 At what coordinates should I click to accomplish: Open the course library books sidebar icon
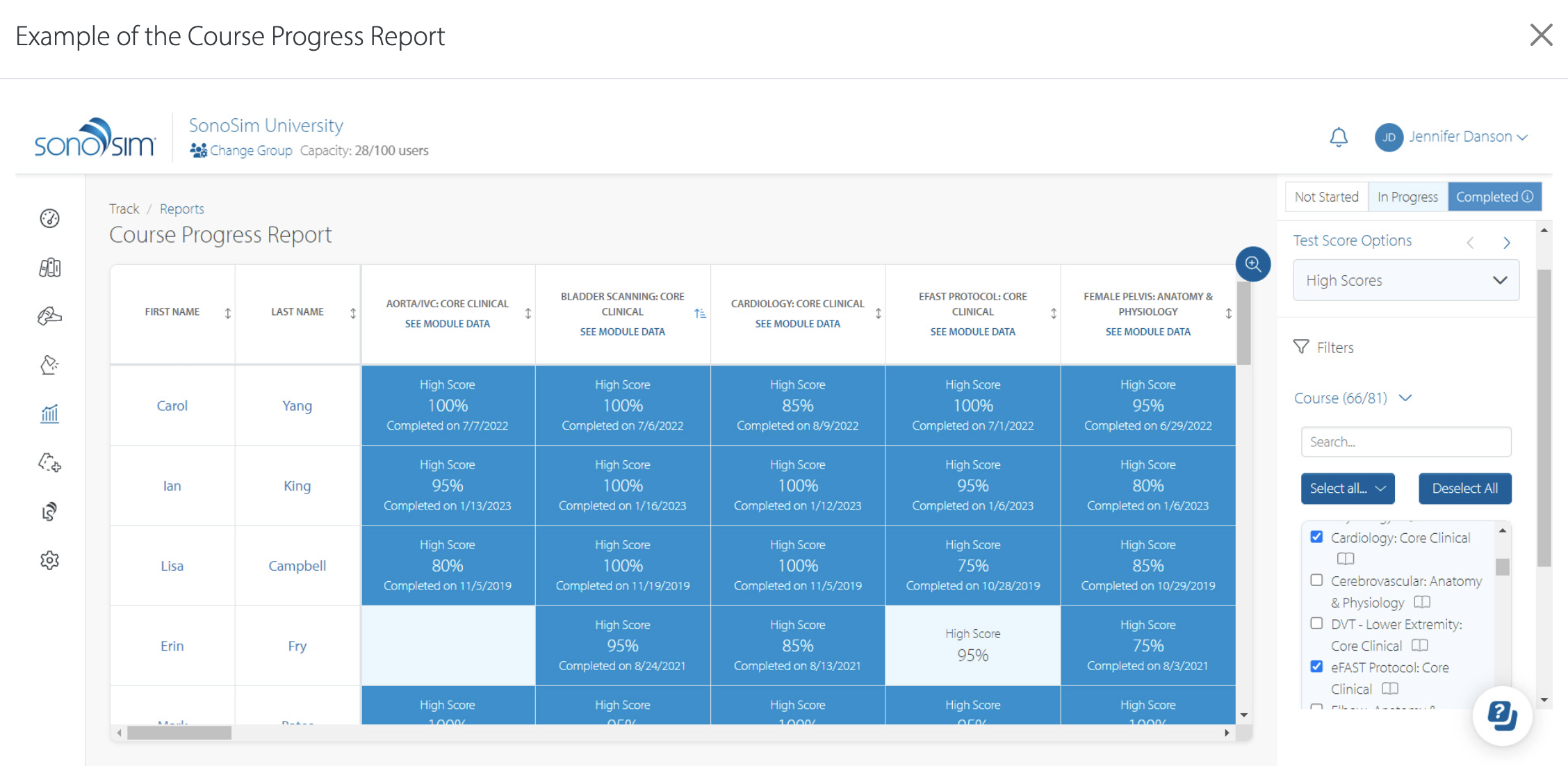point(49,268)
